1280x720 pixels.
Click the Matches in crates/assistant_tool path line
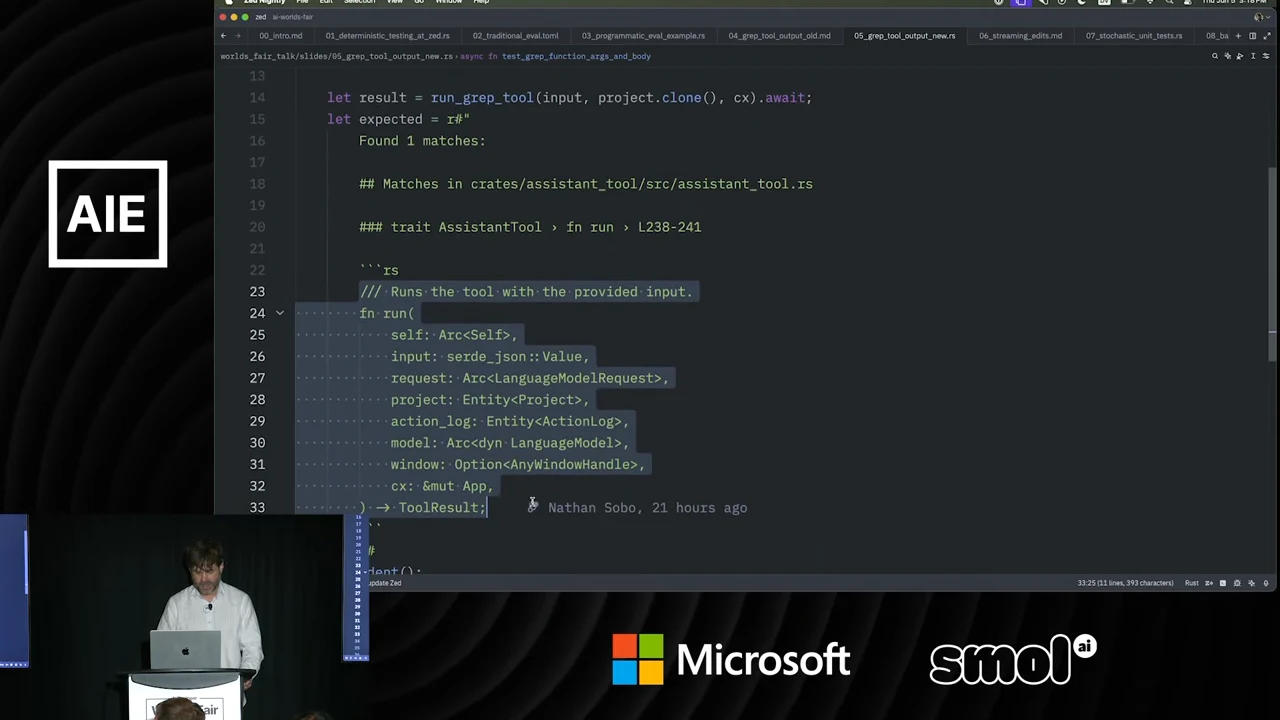586,184
